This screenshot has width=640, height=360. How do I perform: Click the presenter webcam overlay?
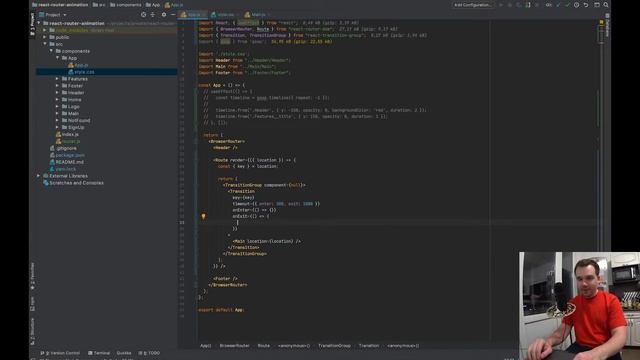[579, 306]
